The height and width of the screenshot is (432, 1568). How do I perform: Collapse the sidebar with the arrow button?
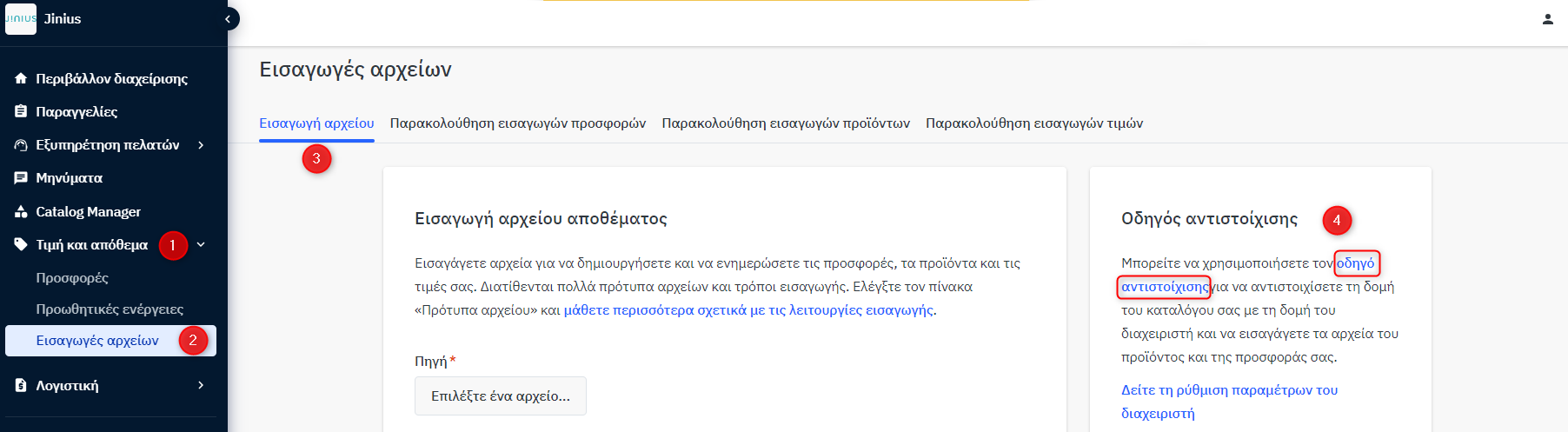pyautogui.click(x=229, y=18)
